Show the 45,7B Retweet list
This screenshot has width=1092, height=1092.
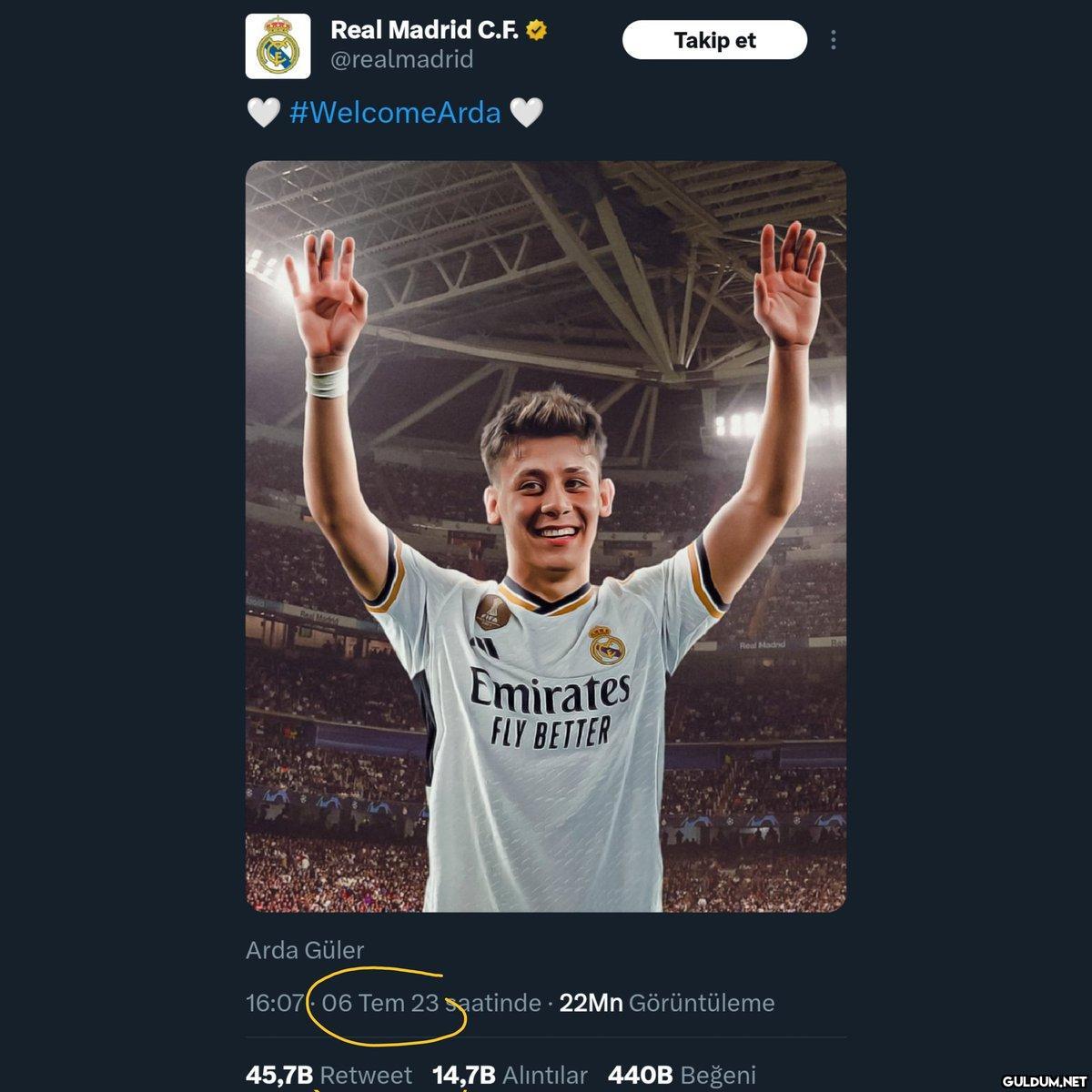tap(329, 1076)
